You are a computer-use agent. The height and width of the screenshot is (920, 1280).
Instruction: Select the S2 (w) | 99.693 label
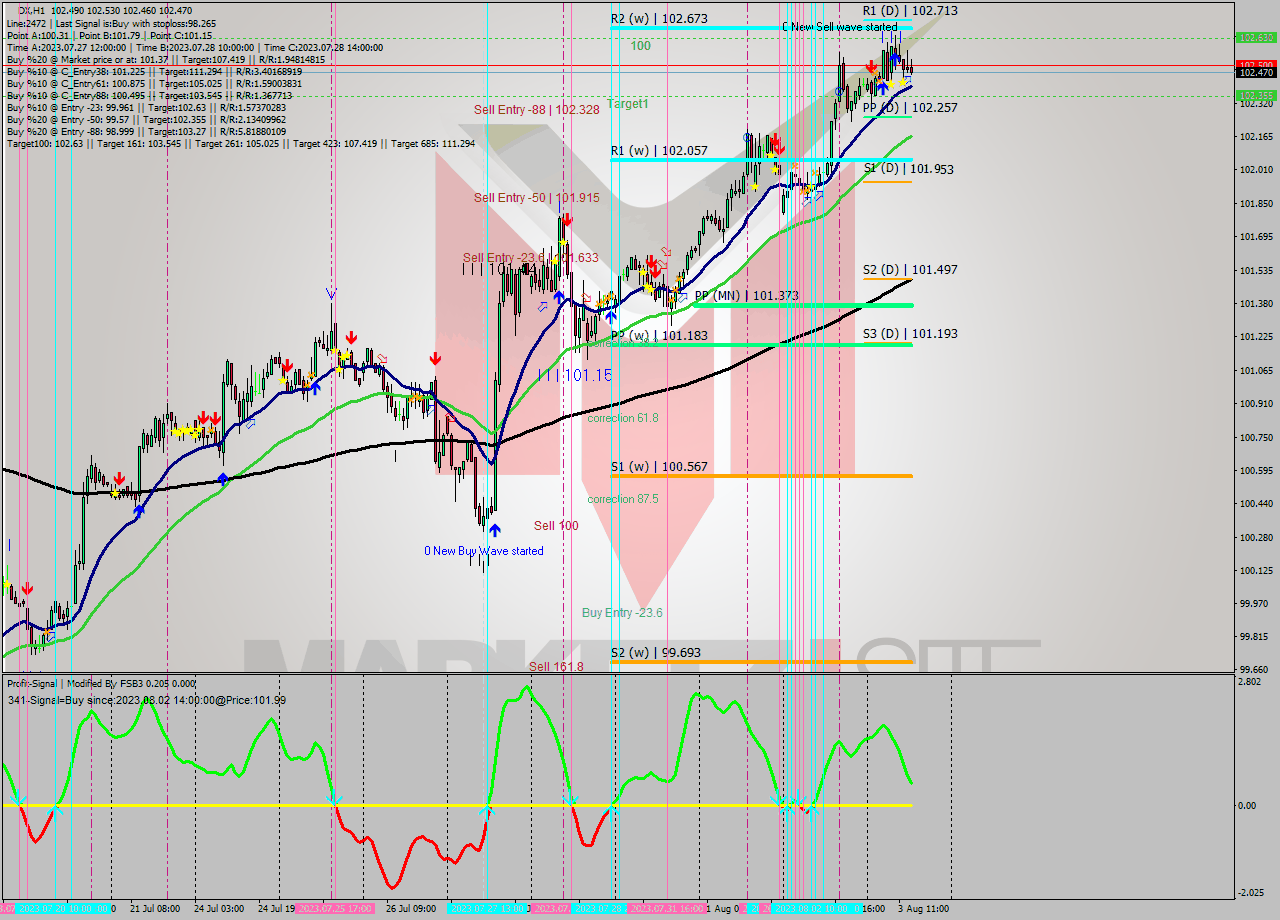656,652
